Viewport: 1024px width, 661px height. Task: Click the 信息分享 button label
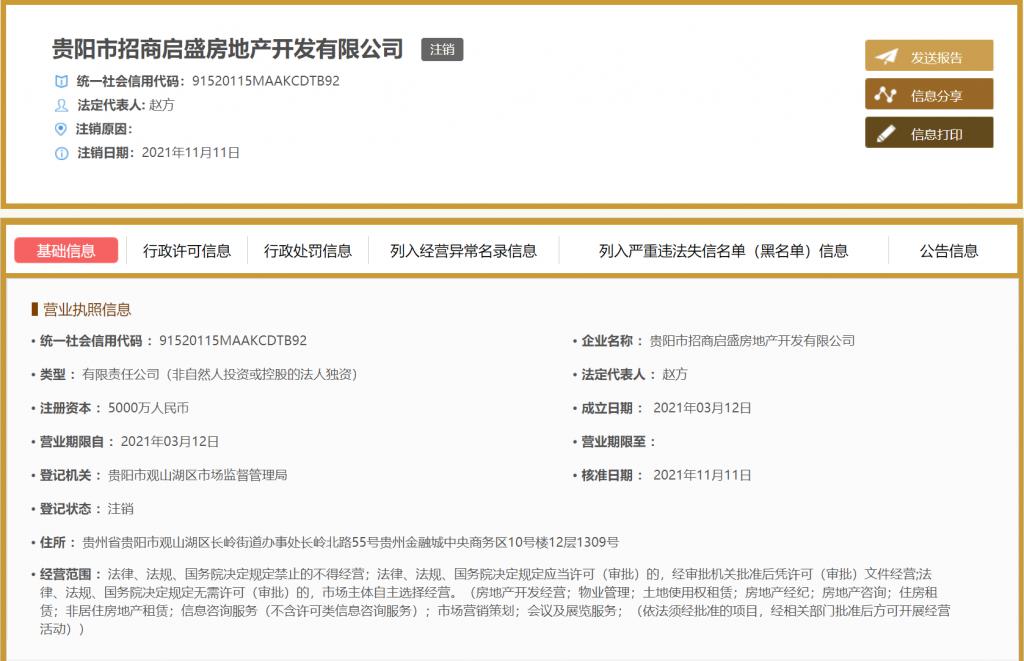[936, 96]
